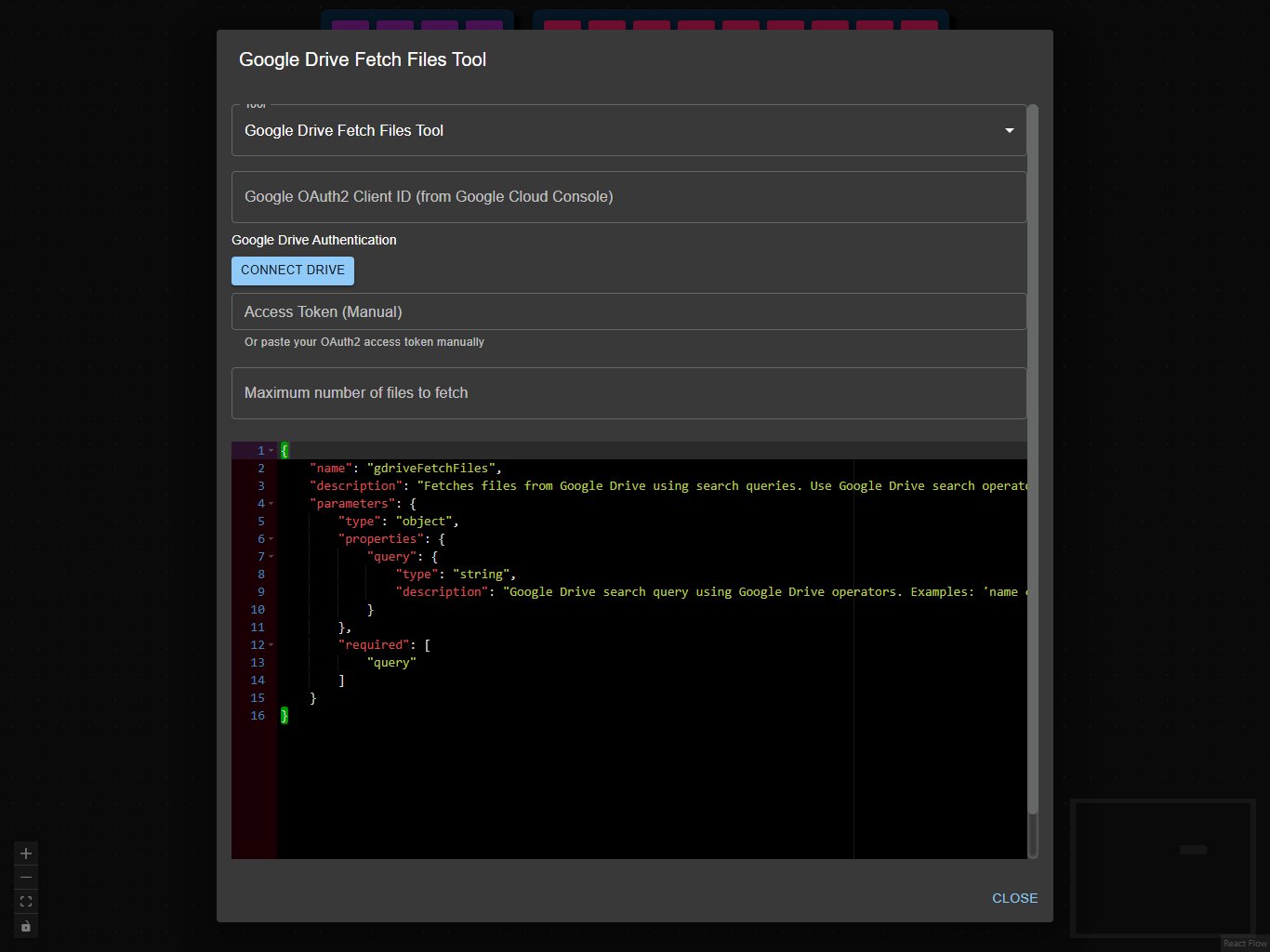Collapse the properties fold at line 6

click(271, 539)
